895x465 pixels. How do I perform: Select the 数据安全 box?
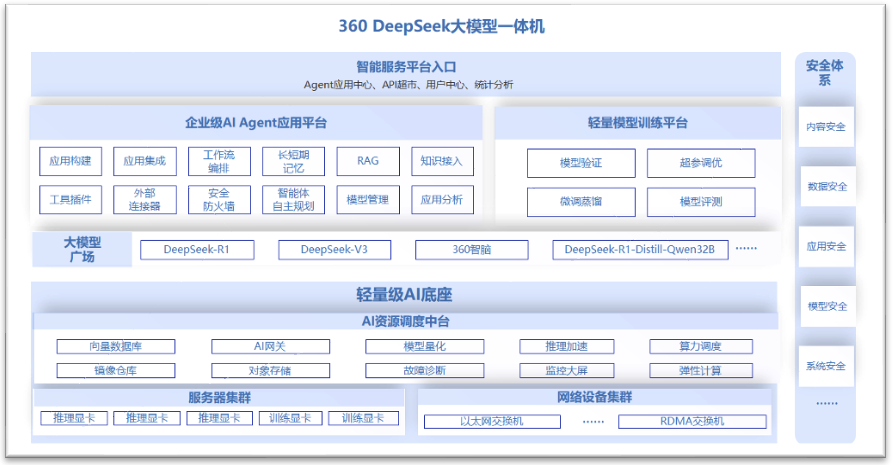point(827,187)
